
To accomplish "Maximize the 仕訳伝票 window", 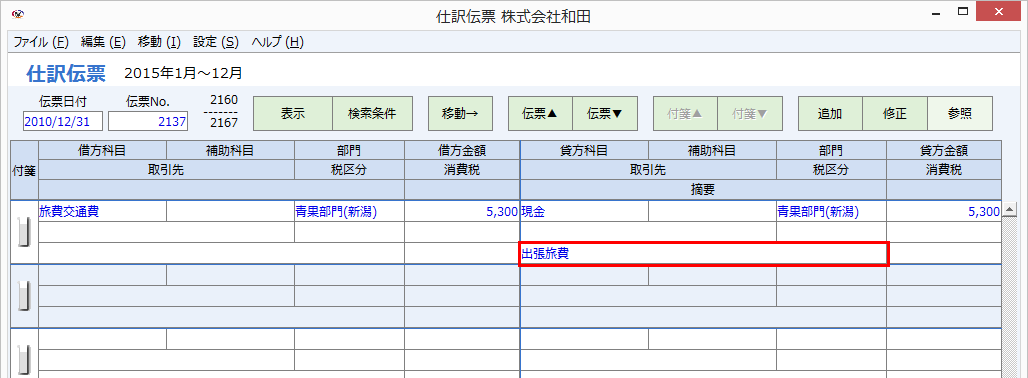I will [963, 12].
